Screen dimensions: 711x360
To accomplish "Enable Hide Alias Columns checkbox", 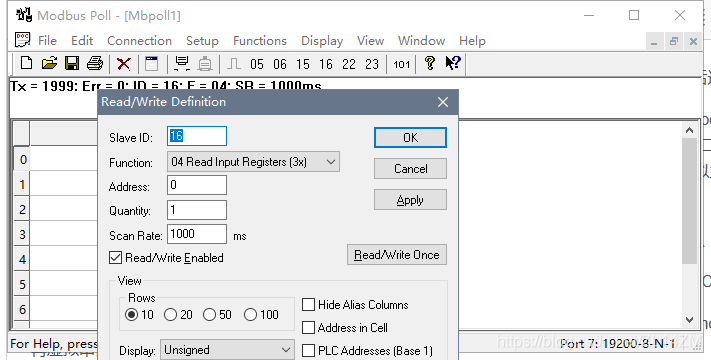I will pos(308,305).
